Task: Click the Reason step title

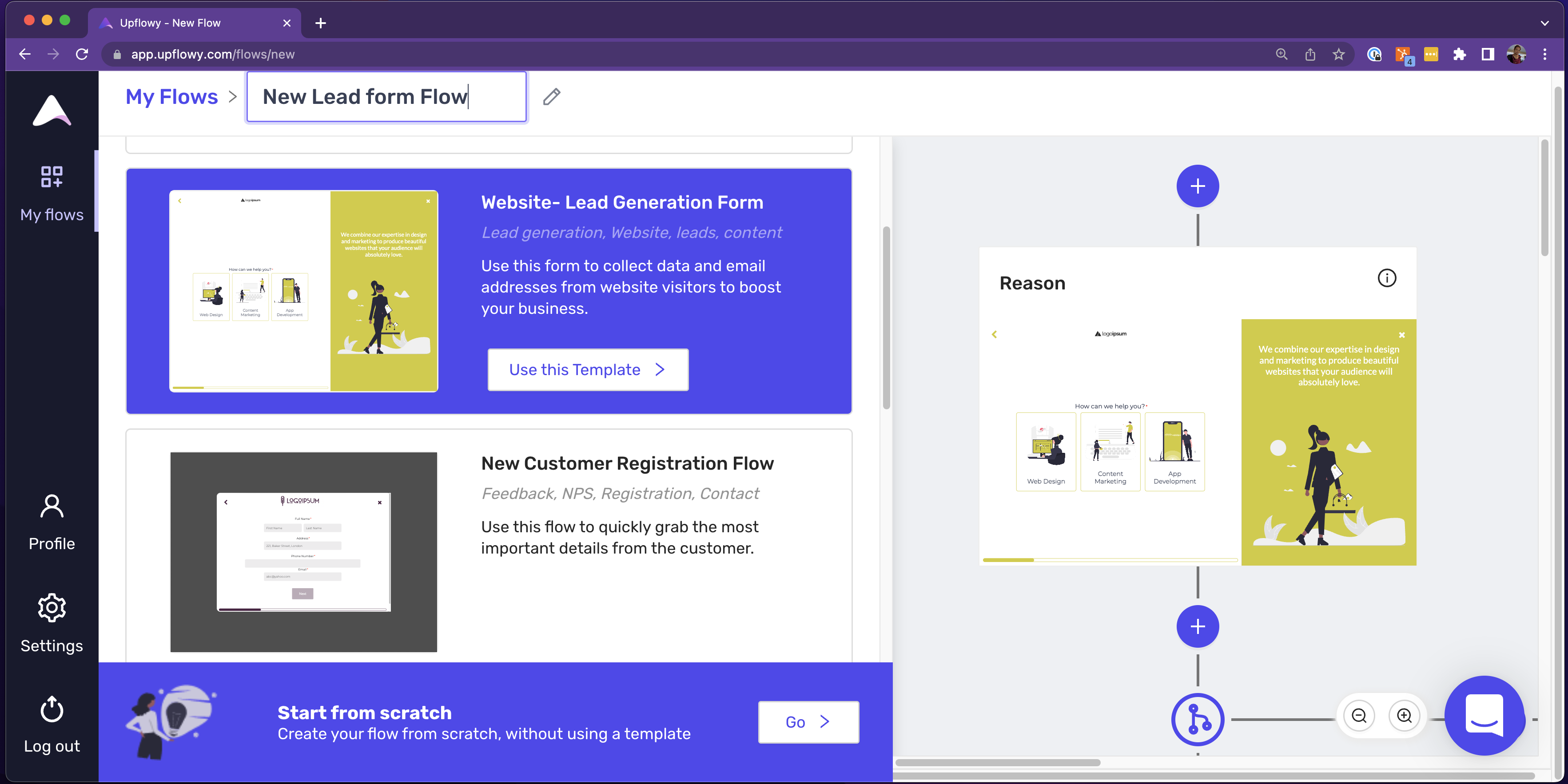Action: point(1032,283)
